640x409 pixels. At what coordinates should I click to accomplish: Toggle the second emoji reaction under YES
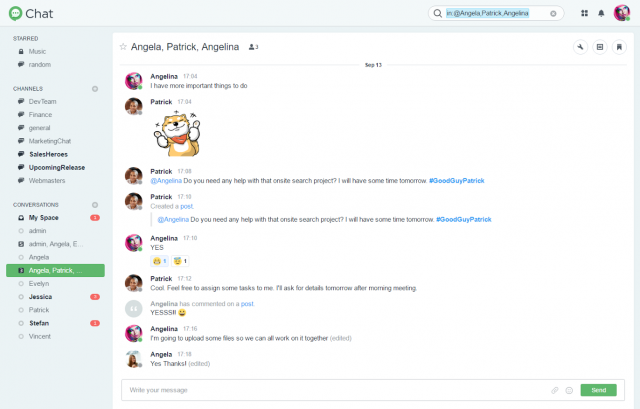tap(180, 260)
